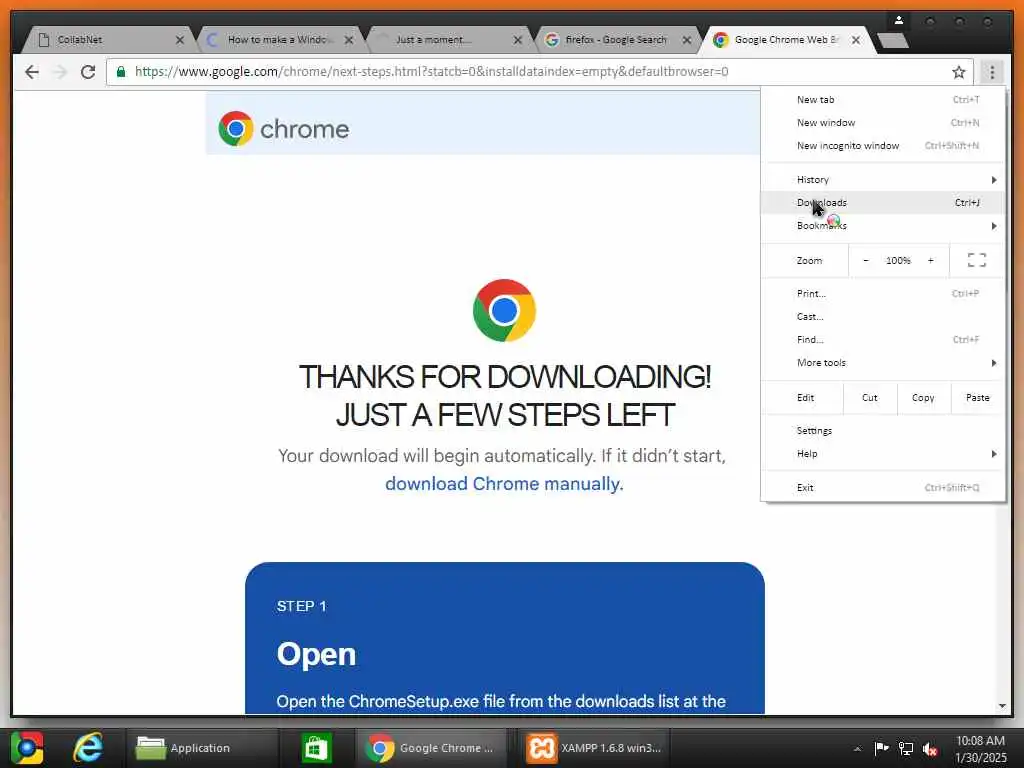Expand the Help submenu

point(883,453)
